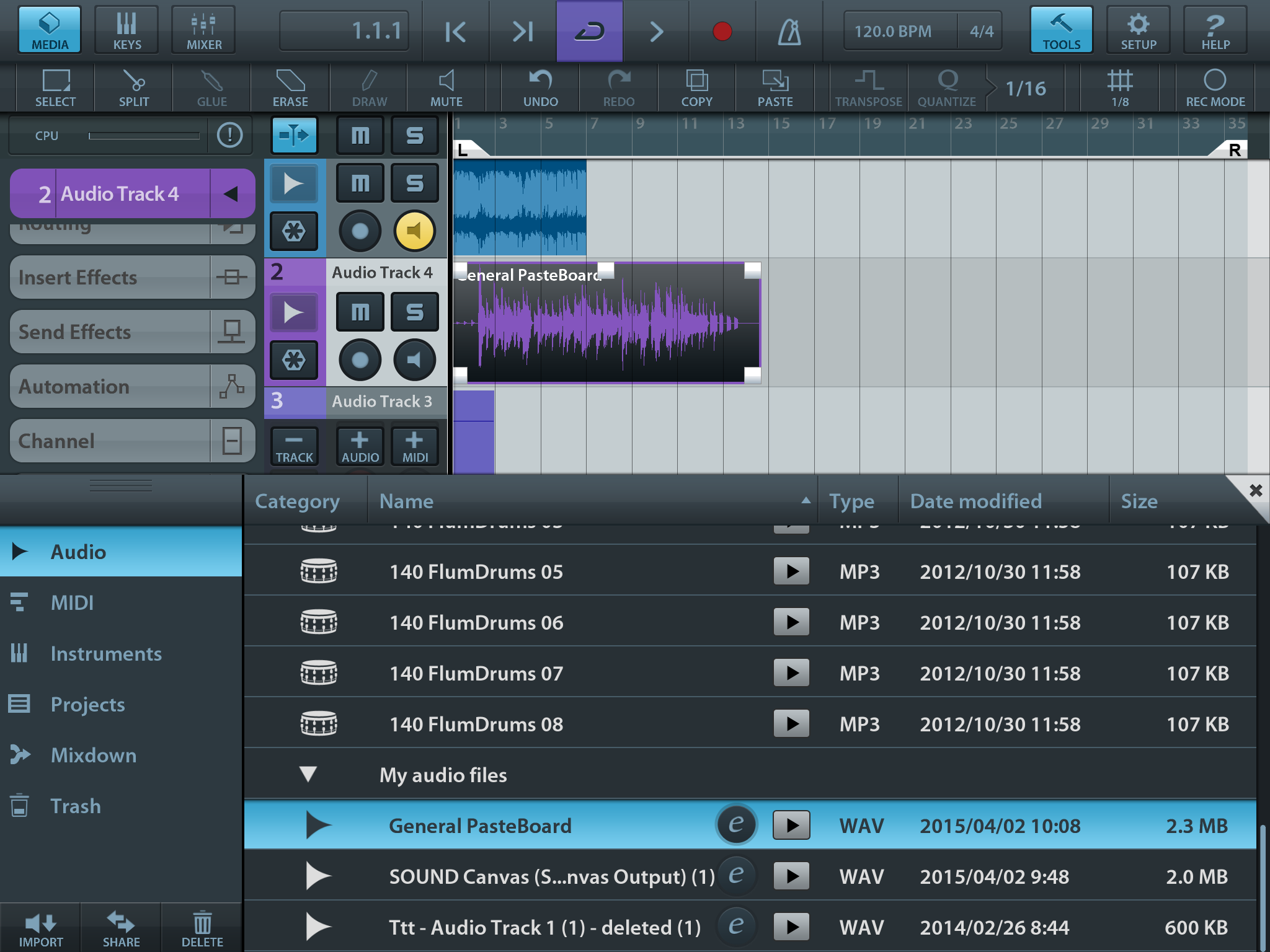Viewport: 1270px width, 952px height.
Task: Open the Transpose function
Action: pyautogui.click(x=869, y=87)
